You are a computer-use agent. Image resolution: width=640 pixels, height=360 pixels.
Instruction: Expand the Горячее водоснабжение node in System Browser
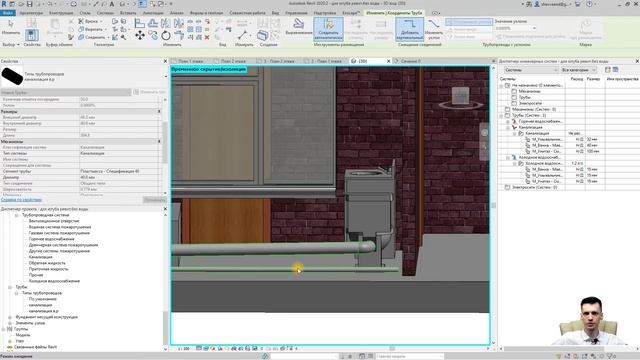tap(508, 122)
